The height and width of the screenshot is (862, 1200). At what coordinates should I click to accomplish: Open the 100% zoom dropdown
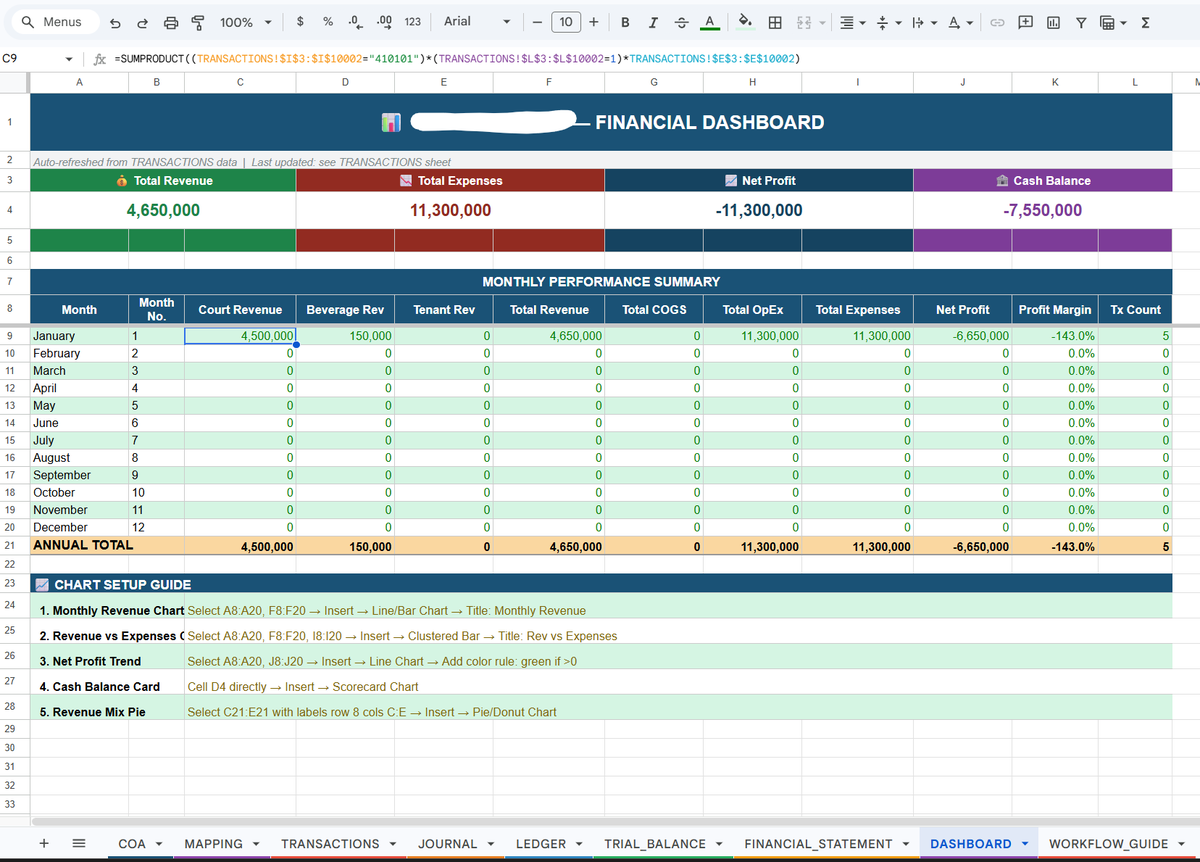pyautogui.click(x=246, y=22)
